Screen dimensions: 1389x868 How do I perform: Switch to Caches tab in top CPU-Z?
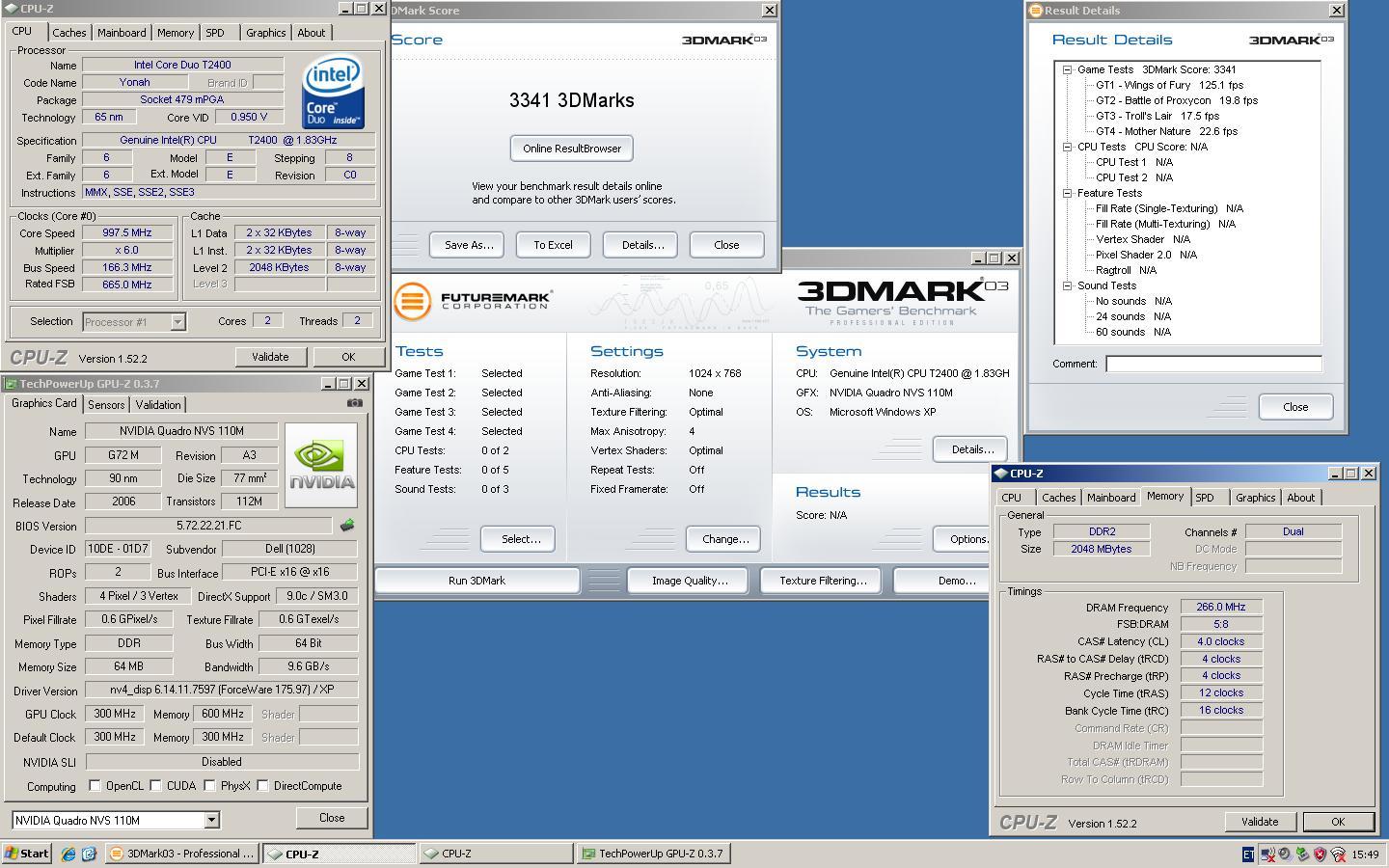(69, 33)
